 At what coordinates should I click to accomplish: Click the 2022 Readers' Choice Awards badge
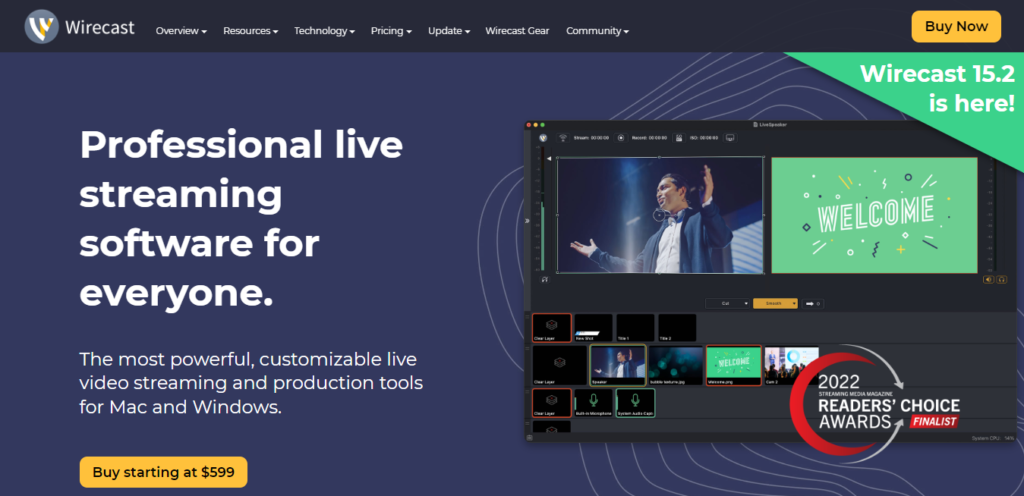point(875,405)
